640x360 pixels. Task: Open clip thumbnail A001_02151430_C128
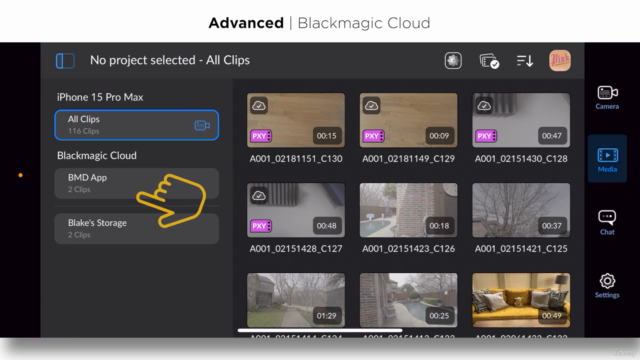[x=521, y=120]
